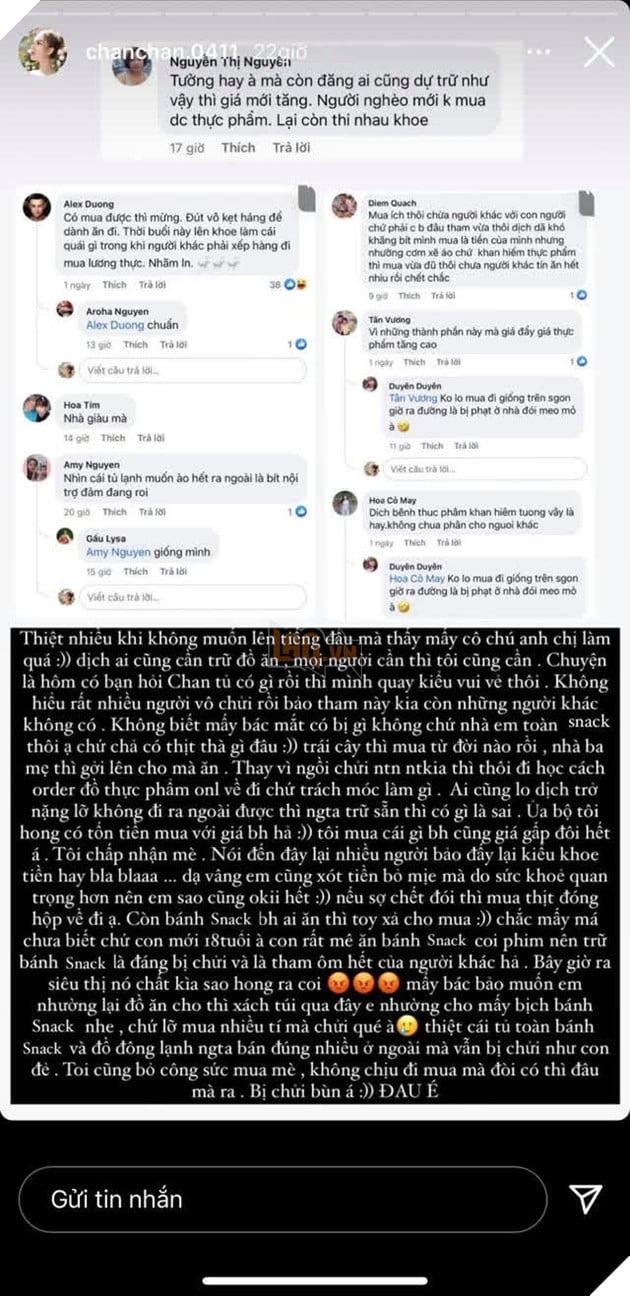
Task: Tap Alex Duong's profile picture
Action: coord(36,207)
